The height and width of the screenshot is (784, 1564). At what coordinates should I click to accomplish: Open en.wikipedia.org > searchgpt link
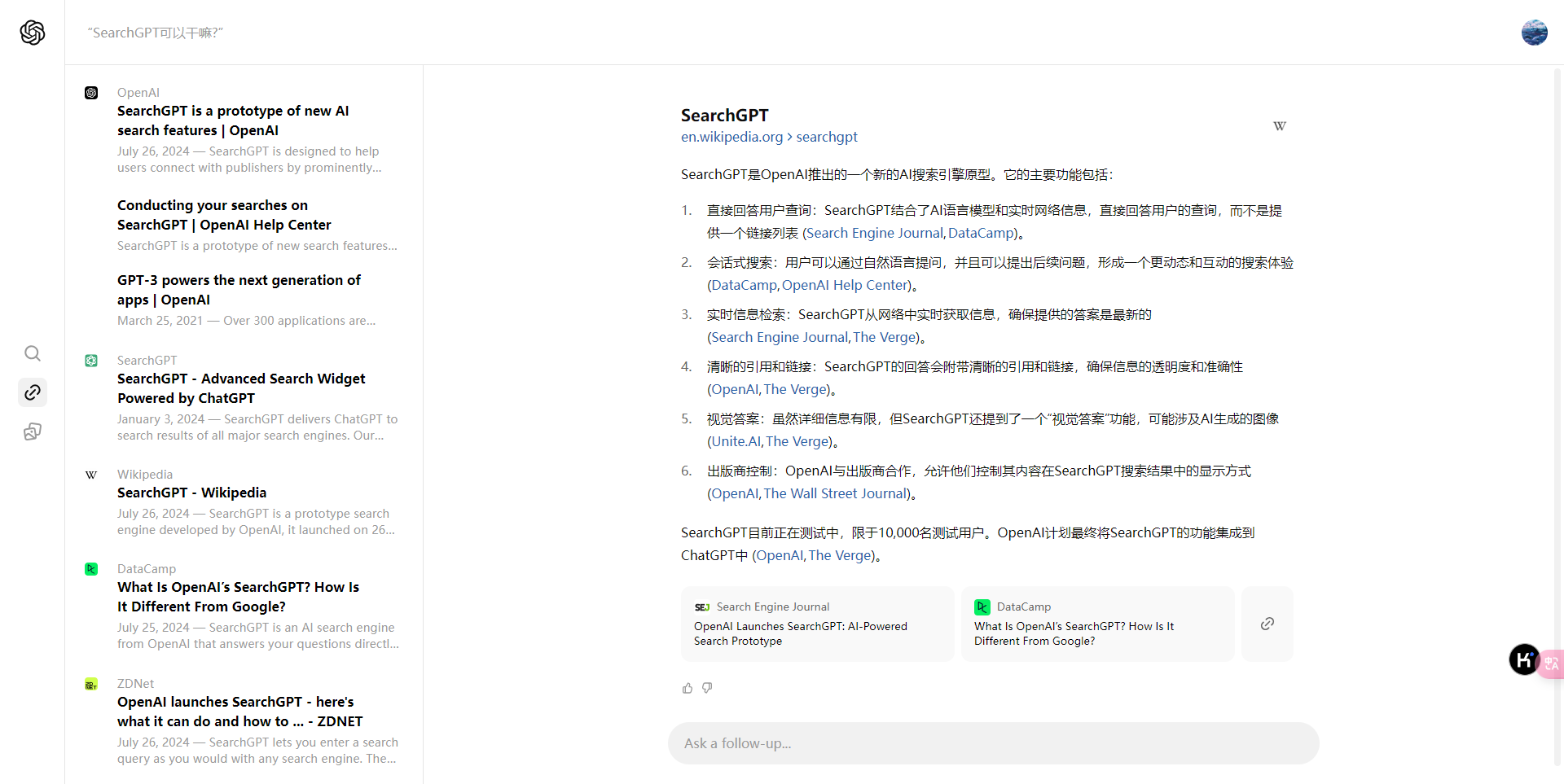pos(769,137)
